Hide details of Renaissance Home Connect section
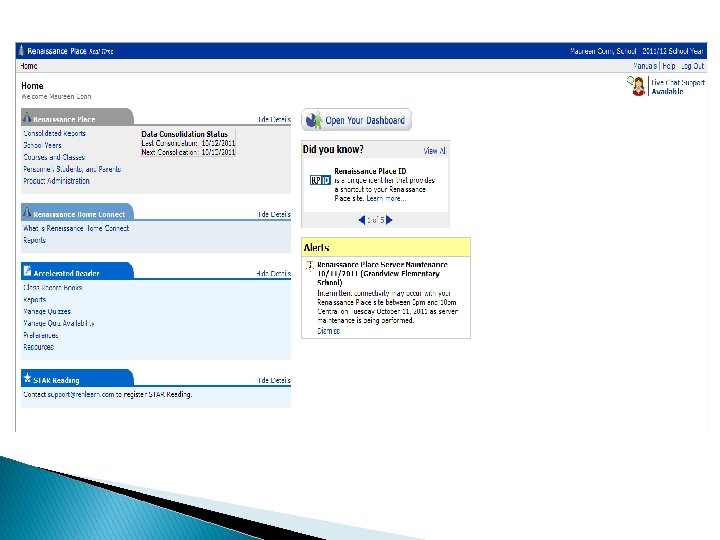The width and height of the screenshot is (720, 540). (274, 214)
